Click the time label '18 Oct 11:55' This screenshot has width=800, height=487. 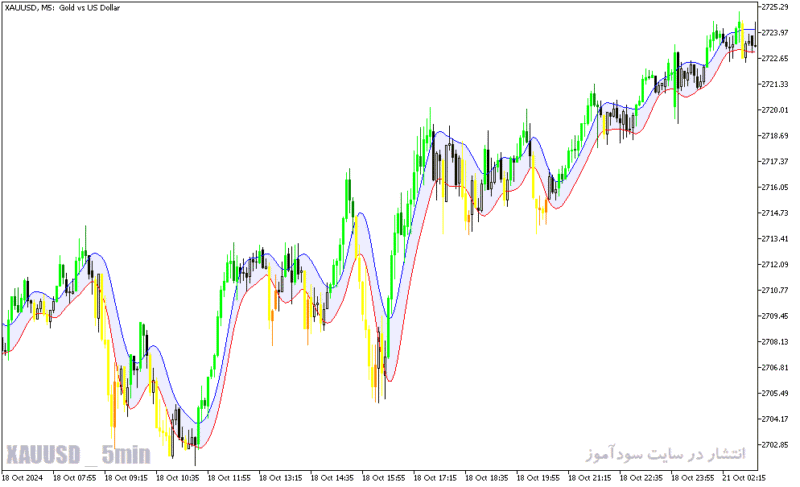pyautogui.click(x=229, y=478)
